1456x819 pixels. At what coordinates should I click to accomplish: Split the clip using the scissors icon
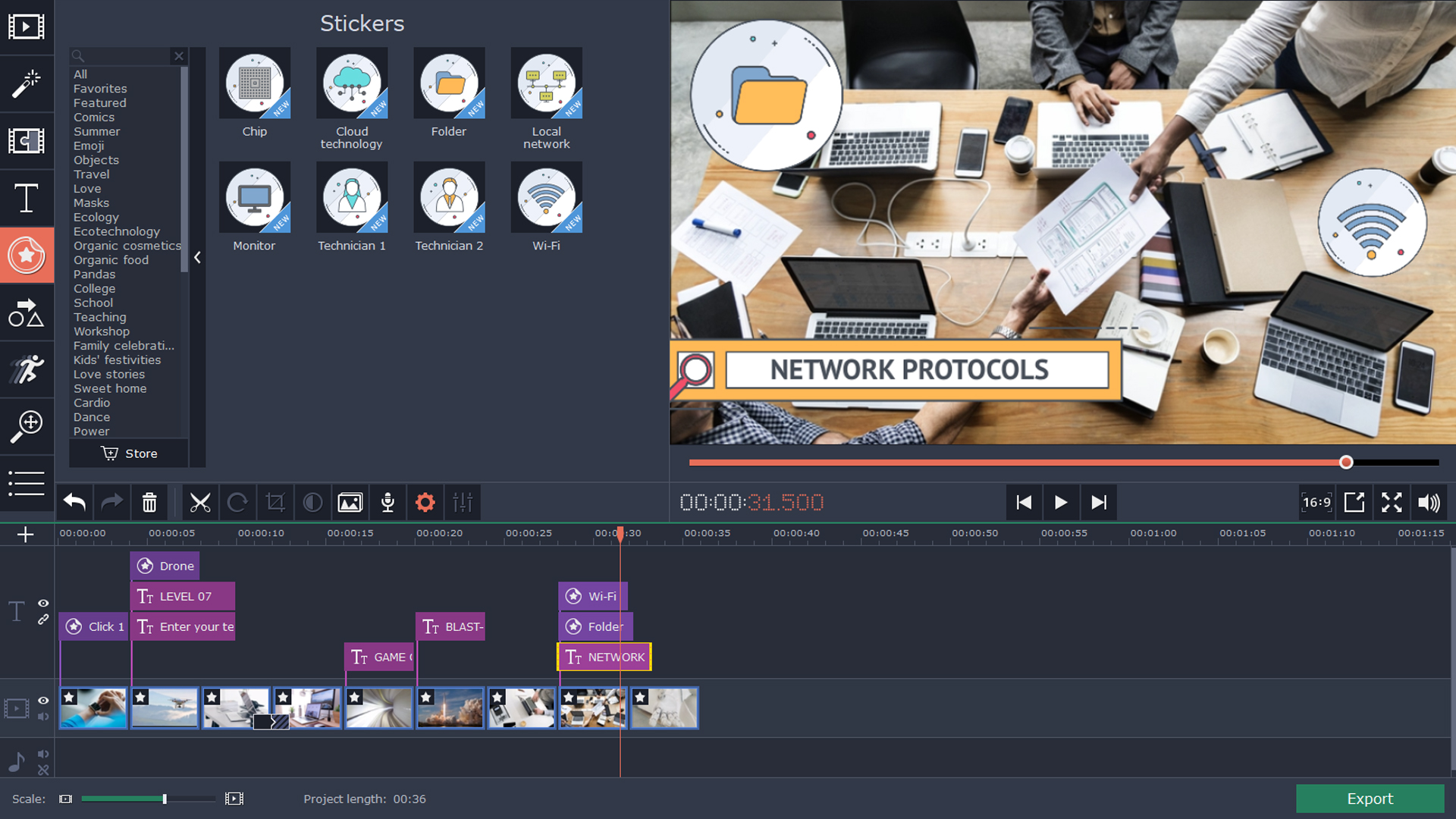(199, 502)
